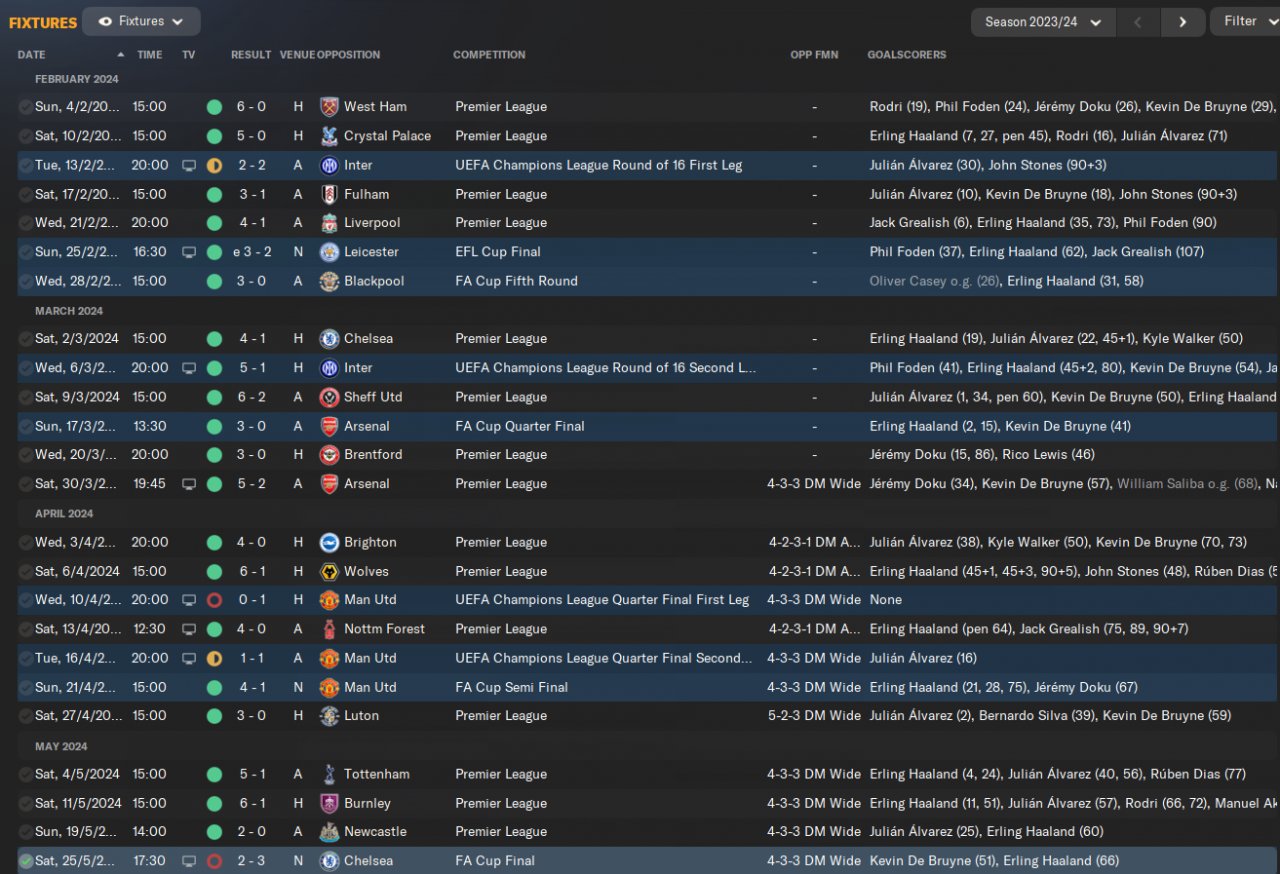Screen dimensions: 1280x874
Task: Sort by the Result column header
Action: click(251, 55)
